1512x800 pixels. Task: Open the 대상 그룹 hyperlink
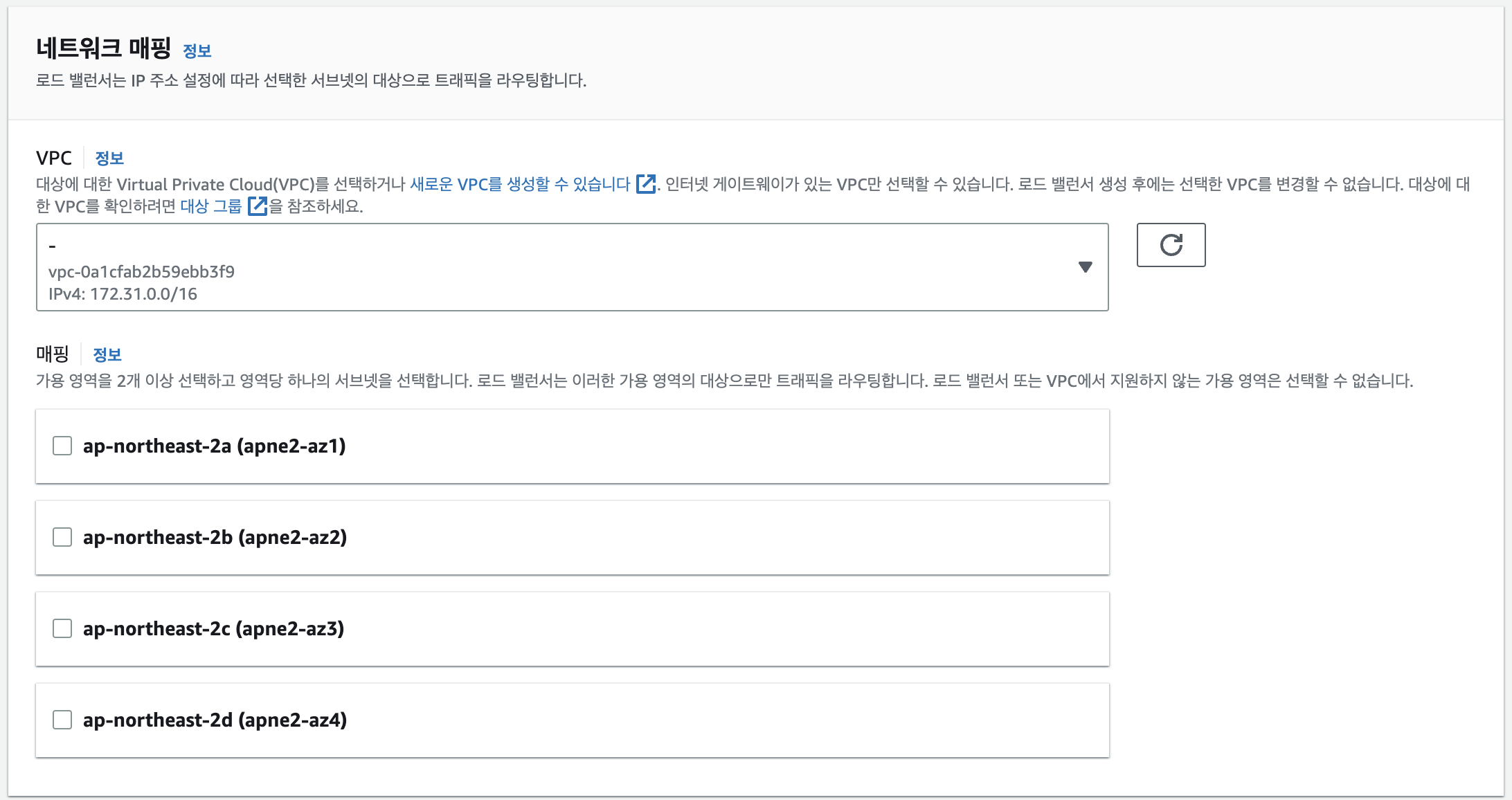211,206
